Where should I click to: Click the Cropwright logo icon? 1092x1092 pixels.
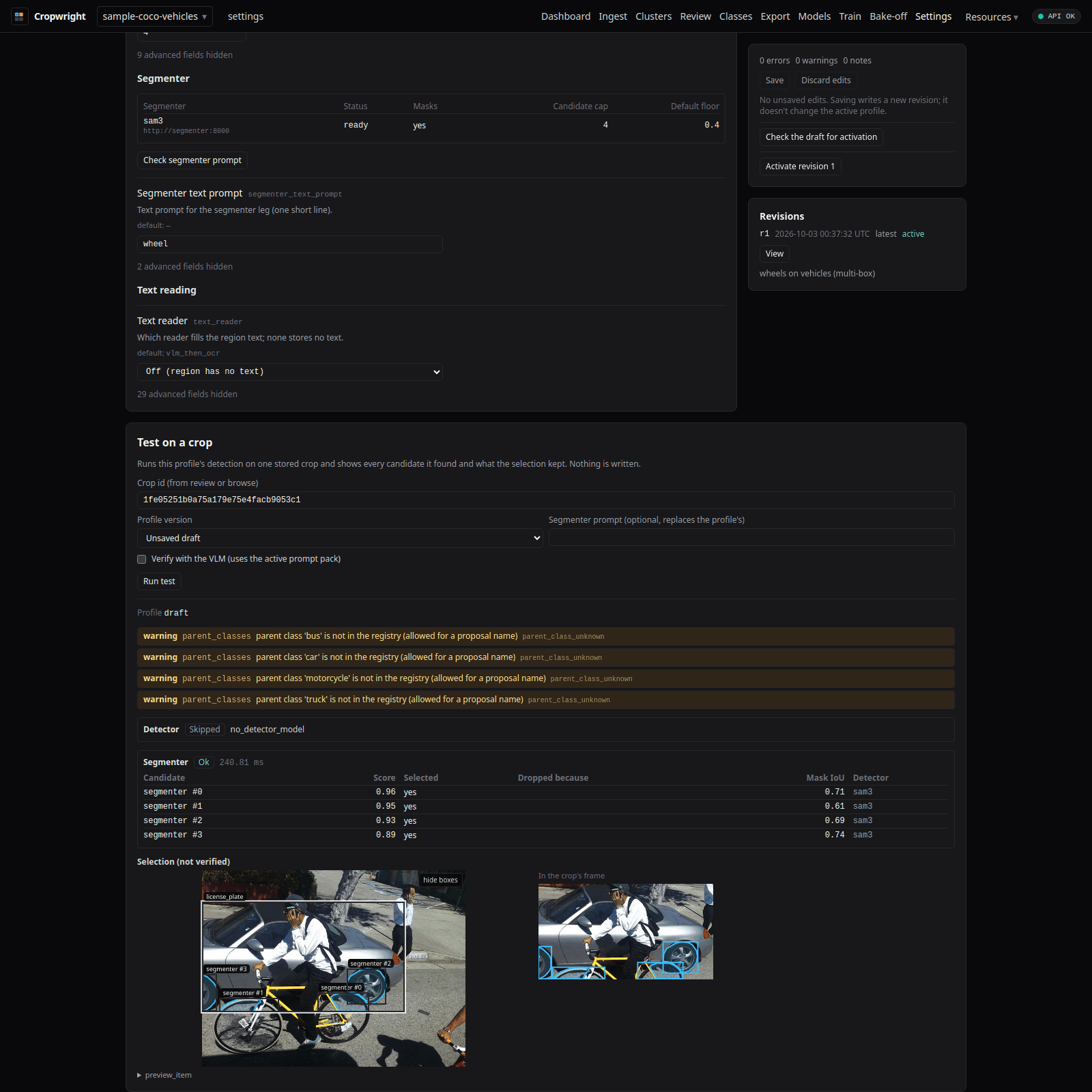19,16
